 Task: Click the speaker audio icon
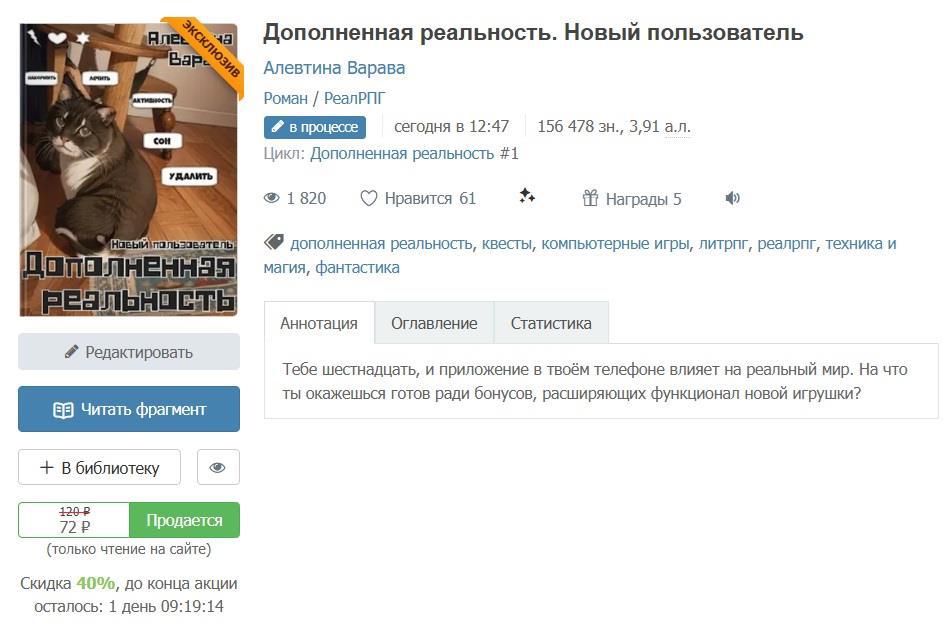[x=733, y=198]
